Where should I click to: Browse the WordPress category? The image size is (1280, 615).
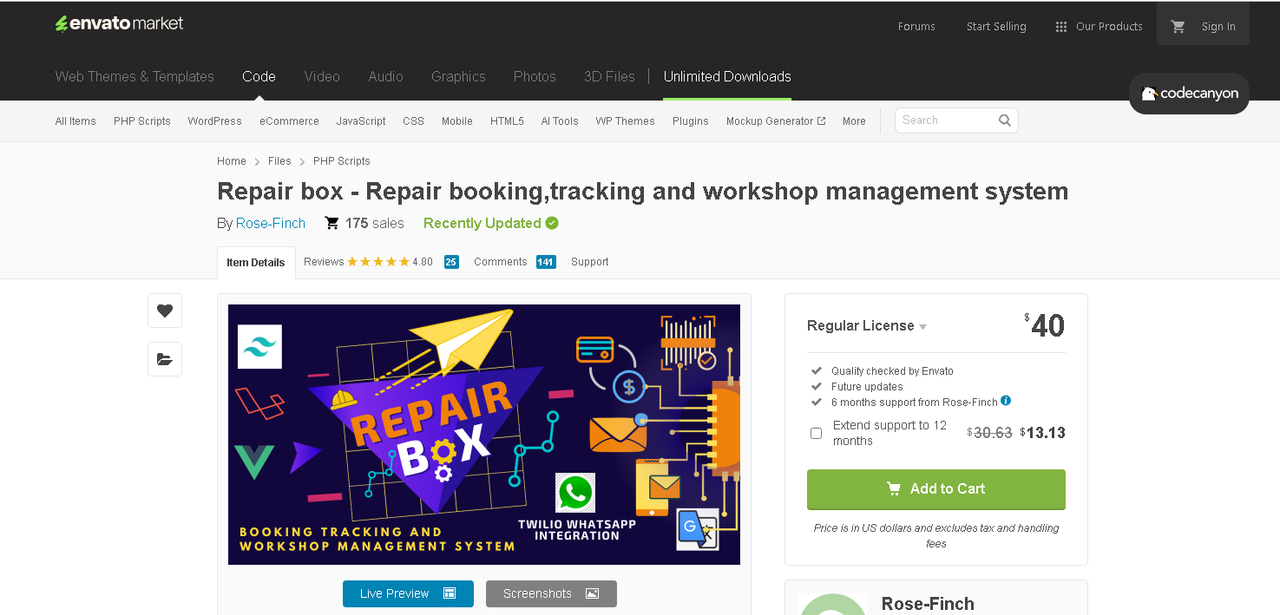(215, 121)
